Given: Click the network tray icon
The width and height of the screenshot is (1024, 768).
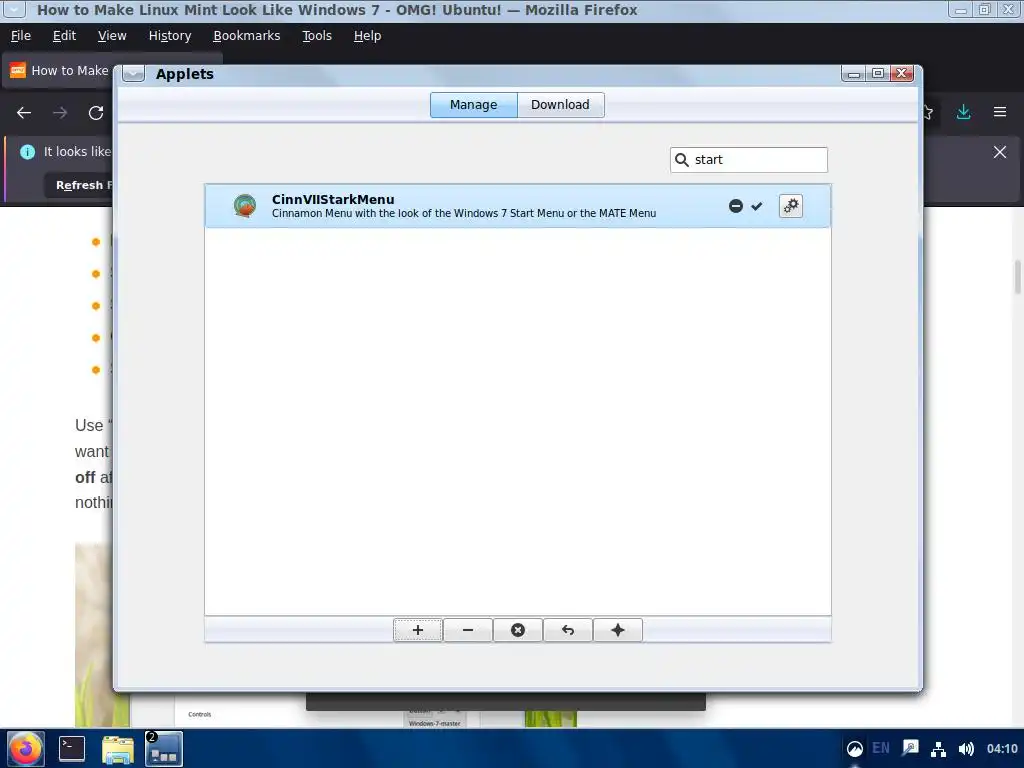Looking at the screenshot, I should 938,749.
